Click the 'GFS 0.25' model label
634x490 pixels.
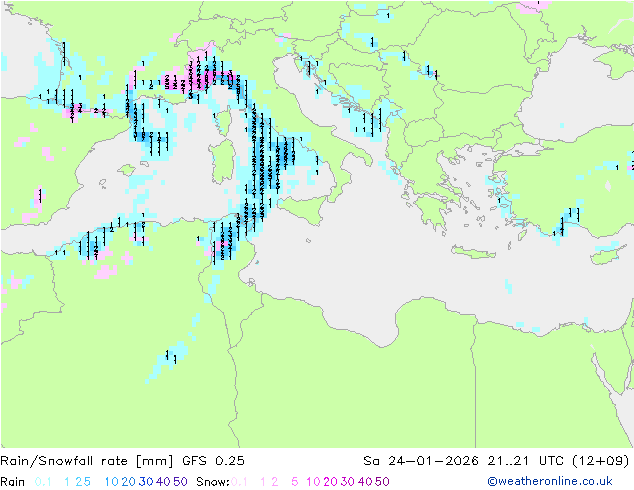click(213, 461)
